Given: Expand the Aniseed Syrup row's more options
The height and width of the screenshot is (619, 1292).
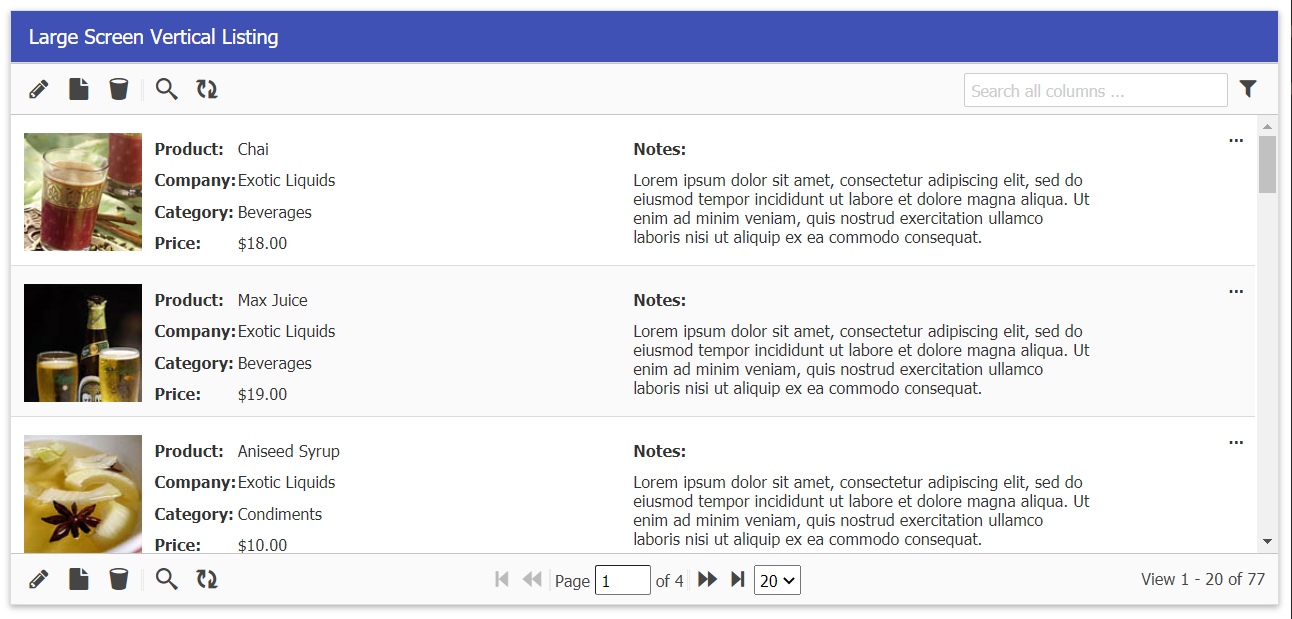Looking at the screenshot, I should click(x=1236, y=443).
